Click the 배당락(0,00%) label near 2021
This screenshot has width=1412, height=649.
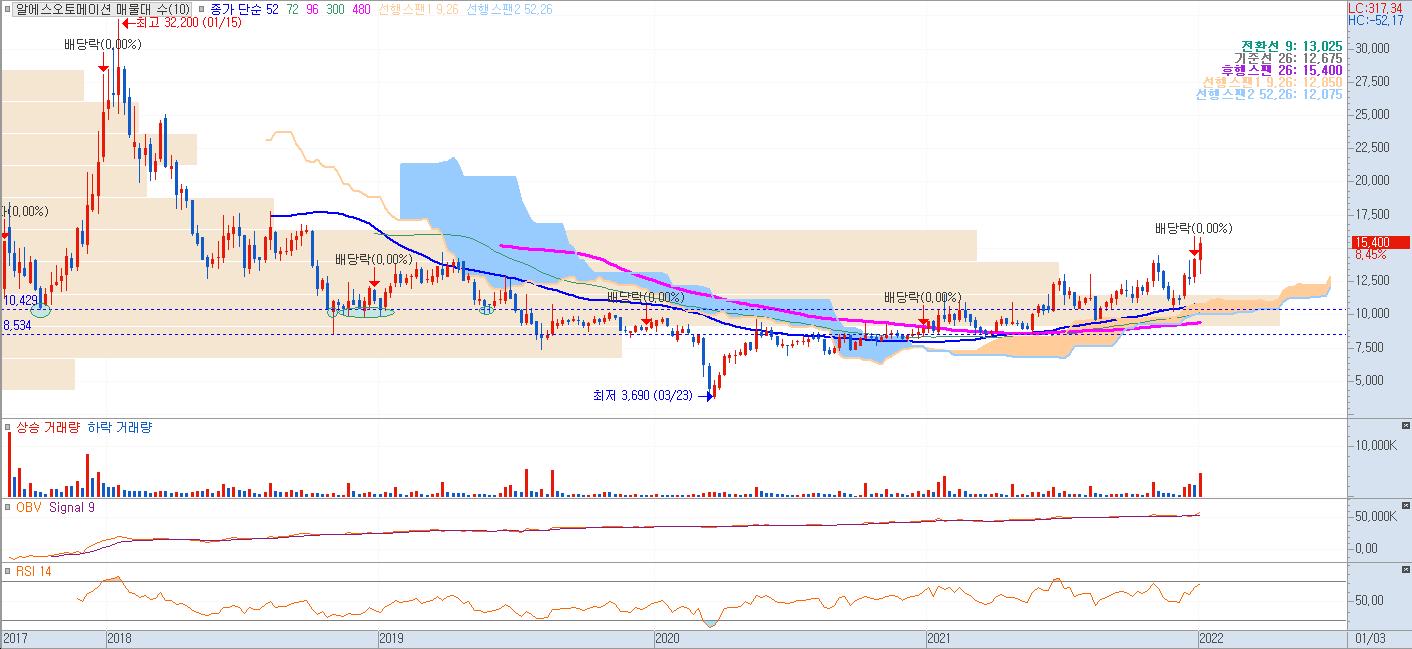(922, 297)
